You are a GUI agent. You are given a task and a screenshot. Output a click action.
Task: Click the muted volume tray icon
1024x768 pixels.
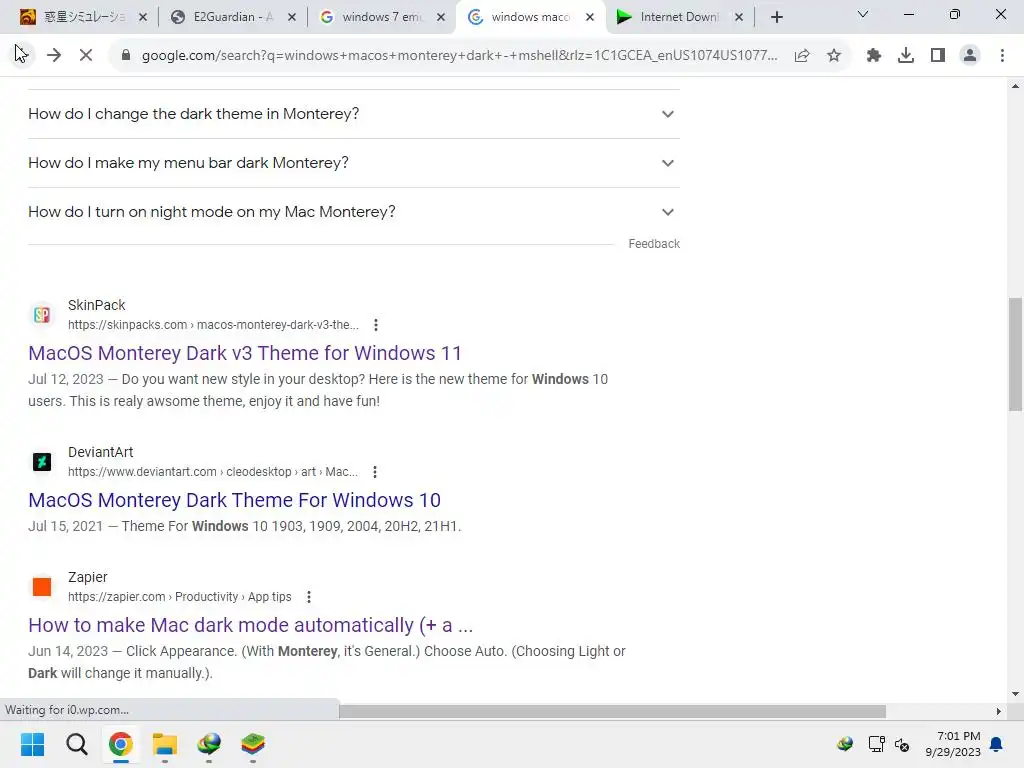[x=902, y=744]
